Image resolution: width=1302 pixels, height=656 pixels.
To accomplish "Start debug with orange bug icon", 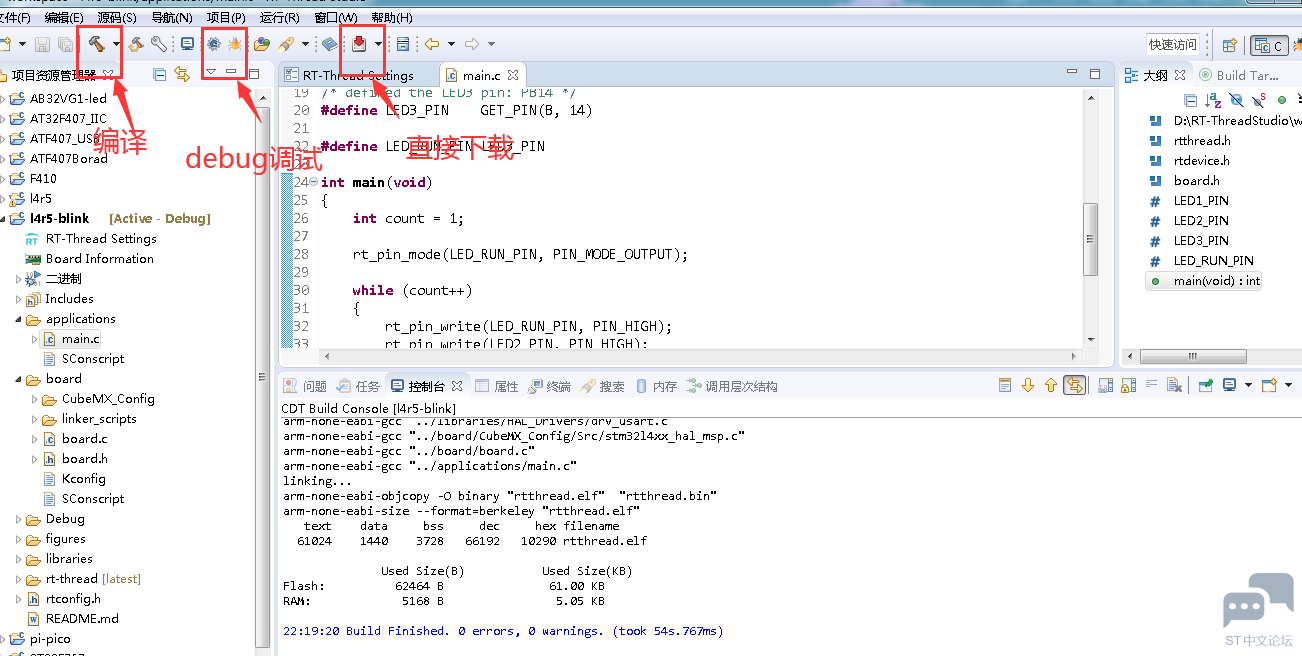I will pos(235,44).
